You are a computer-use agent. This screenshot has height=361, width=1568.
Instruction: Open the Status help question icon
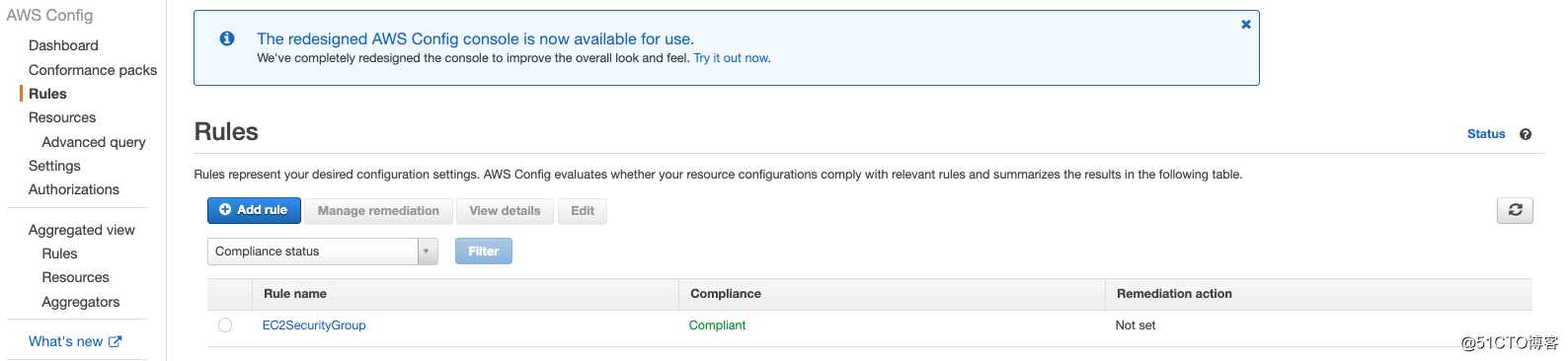tap(1526, 134)
